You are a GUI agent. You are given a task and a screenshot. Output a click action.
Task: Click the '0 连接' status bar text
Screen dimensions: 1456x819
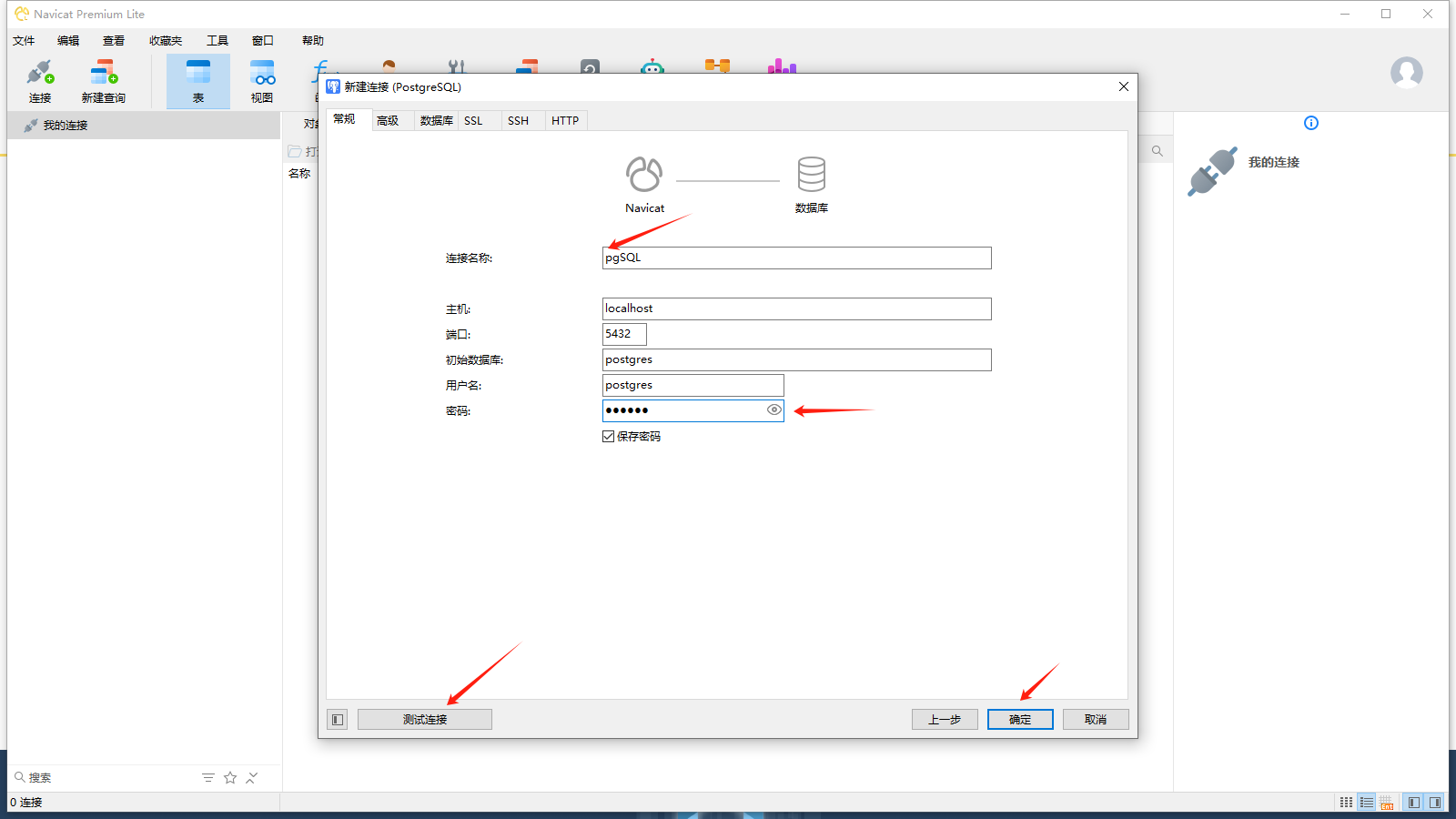26,803
